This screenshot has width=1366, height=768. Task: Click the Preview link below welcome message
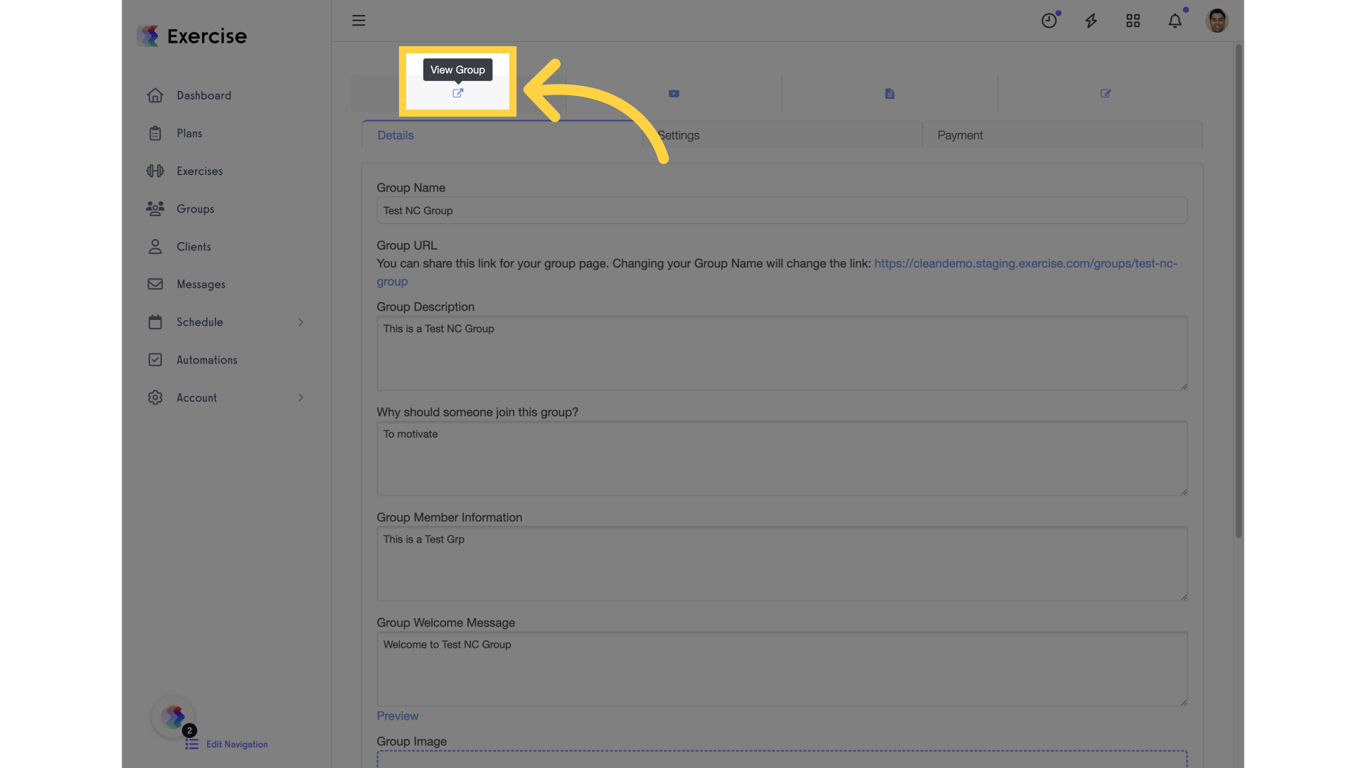(x=397, y=715)
